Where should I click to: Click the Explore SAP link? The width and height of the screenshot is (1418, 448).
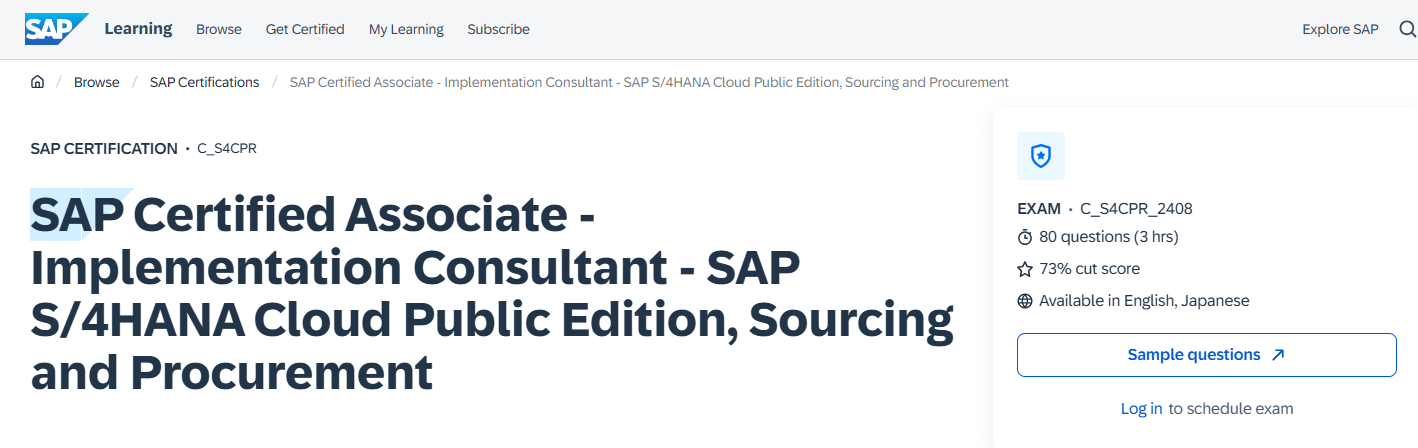[1340, 29]
